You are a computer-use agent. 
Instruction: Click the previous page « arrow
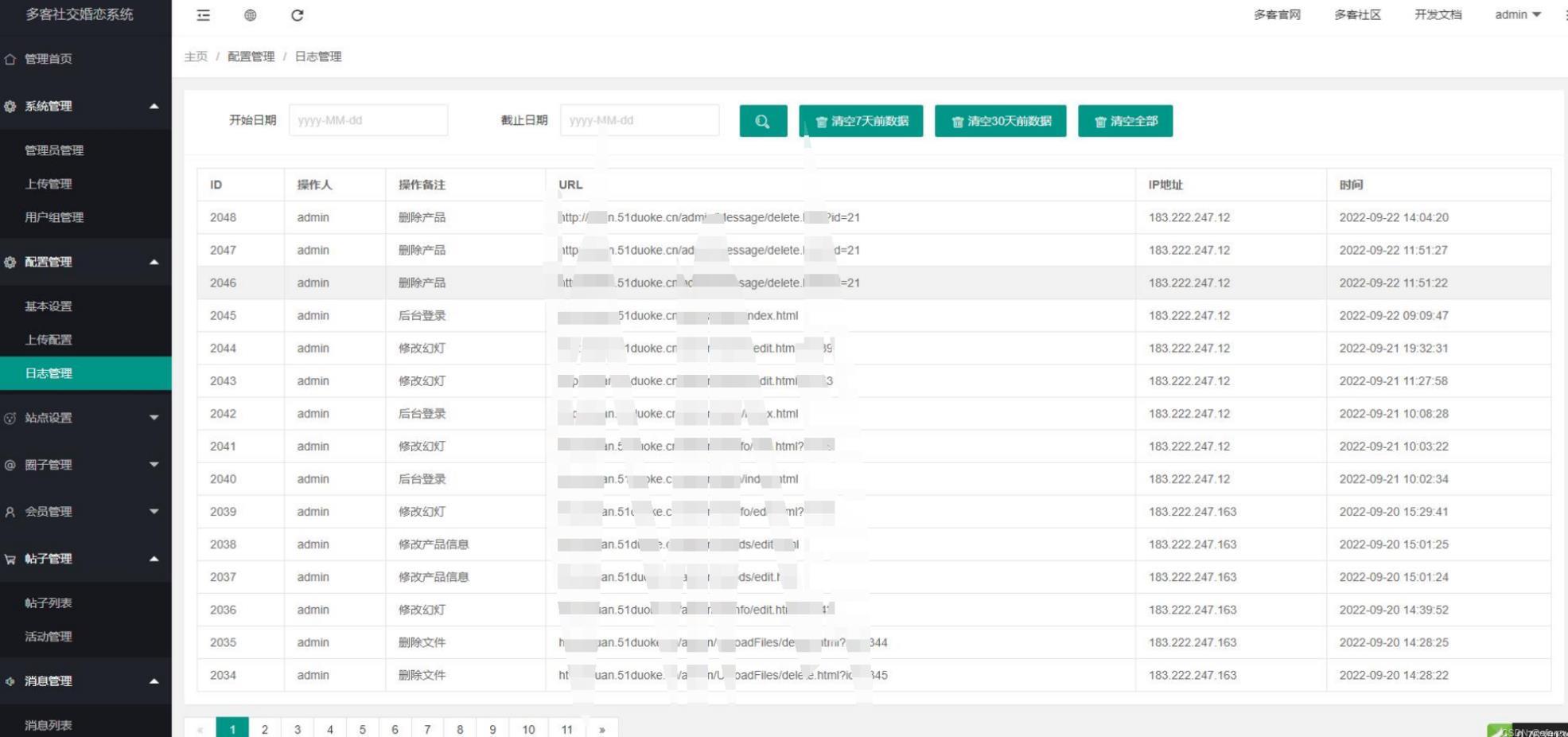tap(200, 729)
